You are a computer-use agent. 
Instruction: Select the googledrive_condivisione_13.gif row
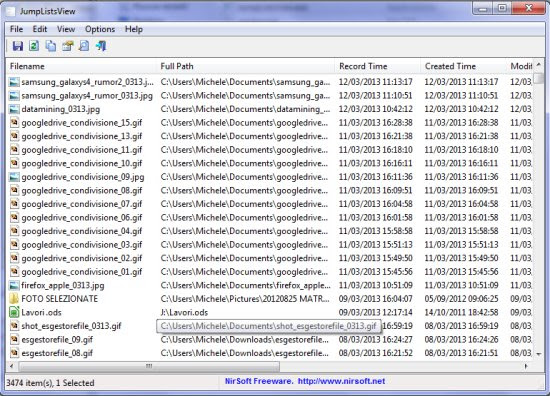coord(269,136)
